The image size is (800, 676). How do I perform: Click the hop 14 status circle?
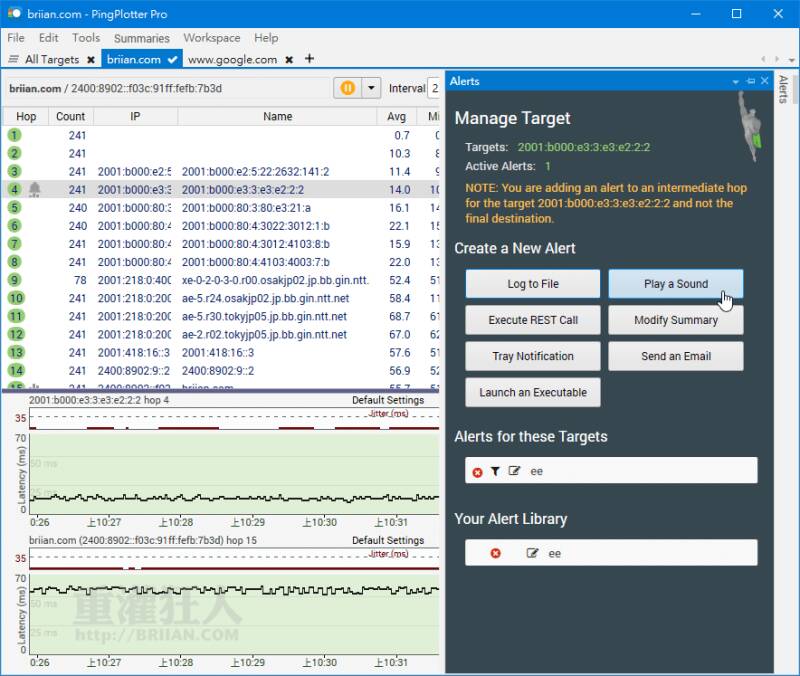[x=16, y=370]
